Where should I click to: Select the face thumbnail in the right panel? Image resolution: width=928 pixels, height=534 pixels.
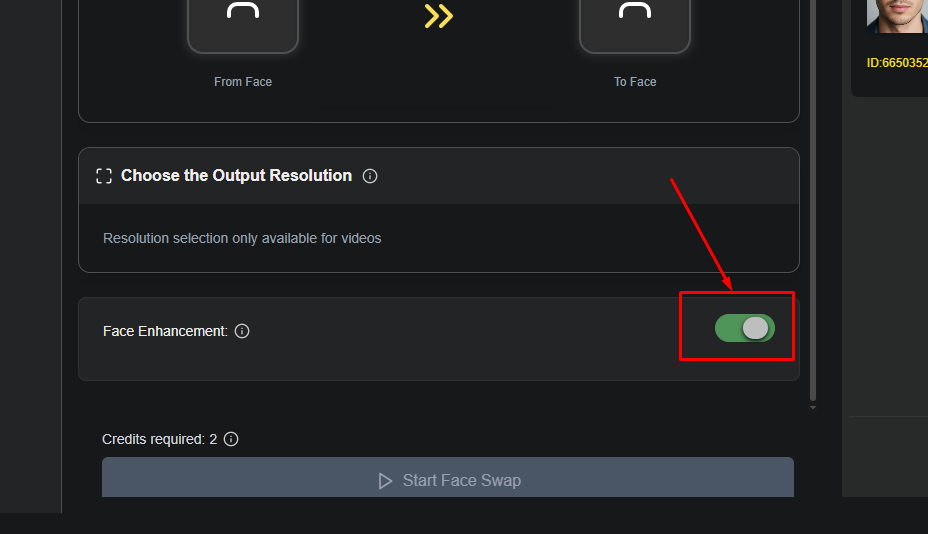coord(897,16)
